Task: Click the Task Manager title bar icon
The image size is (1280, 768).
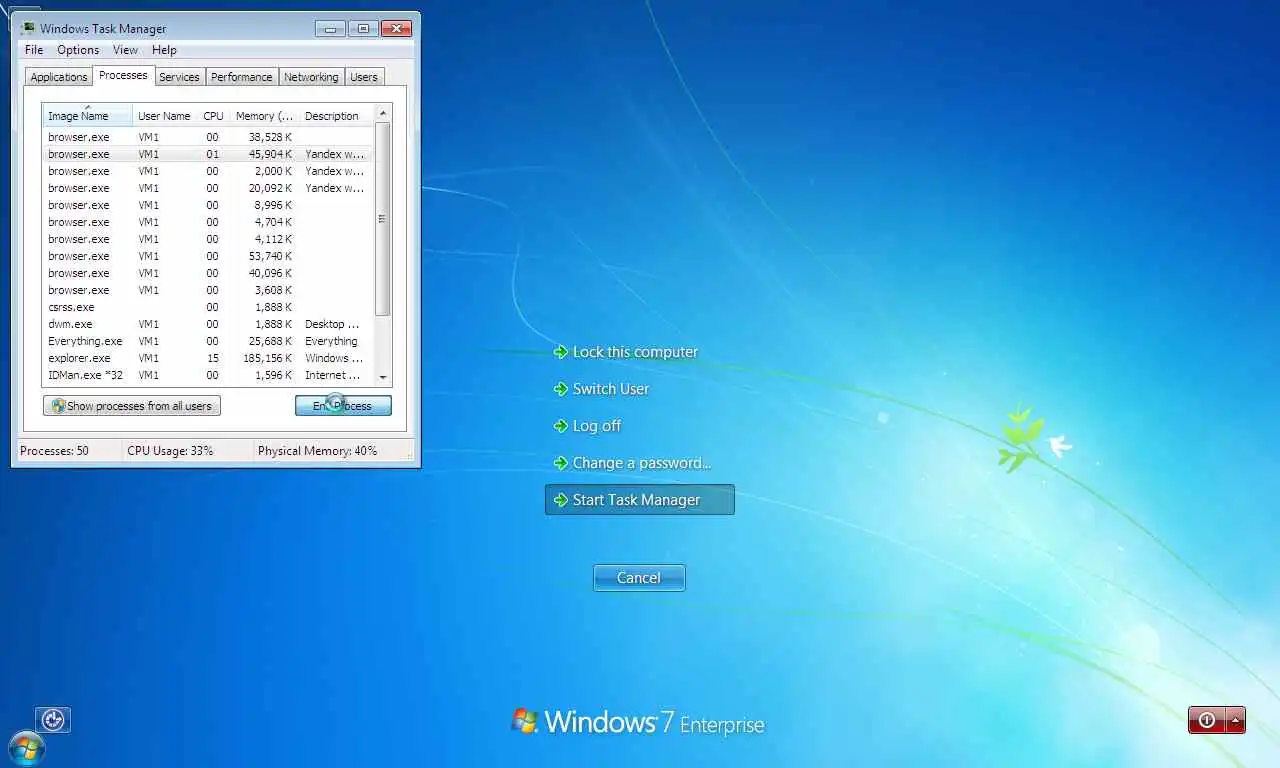Action: click(28, 29)
